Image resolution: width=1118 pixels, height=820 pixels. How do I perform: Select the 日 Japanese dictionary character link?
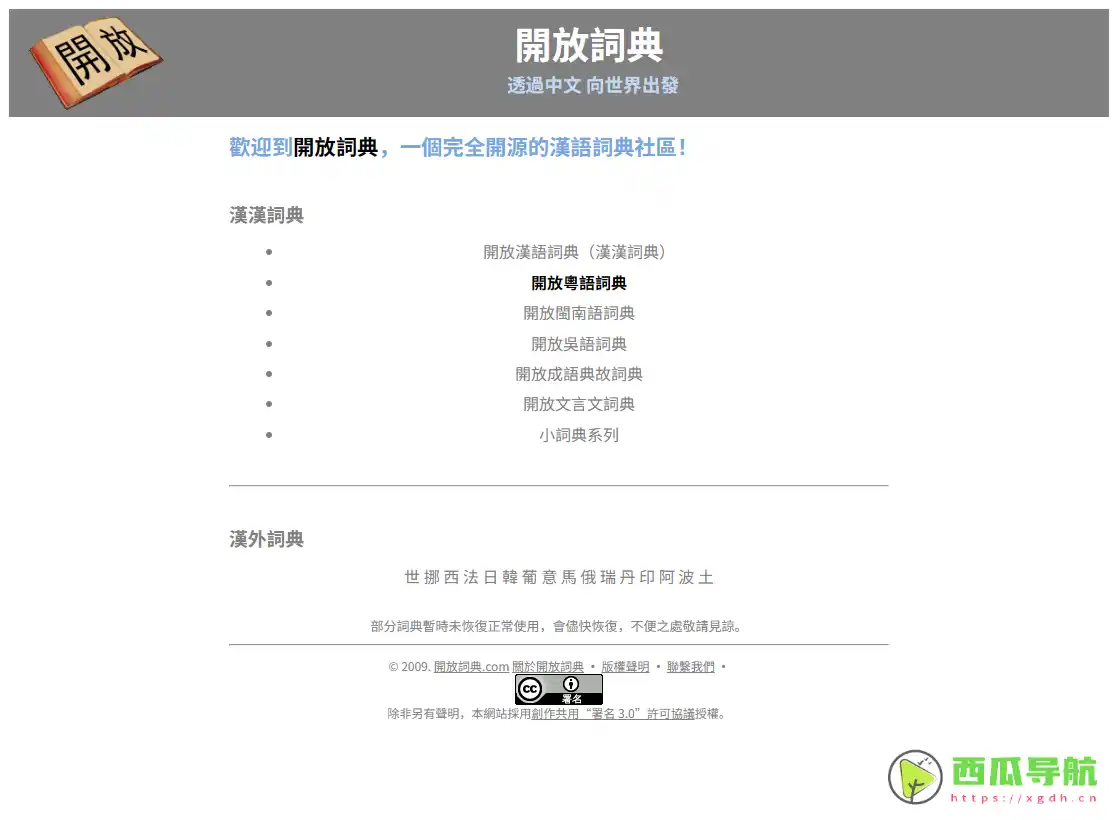[490, 577]
